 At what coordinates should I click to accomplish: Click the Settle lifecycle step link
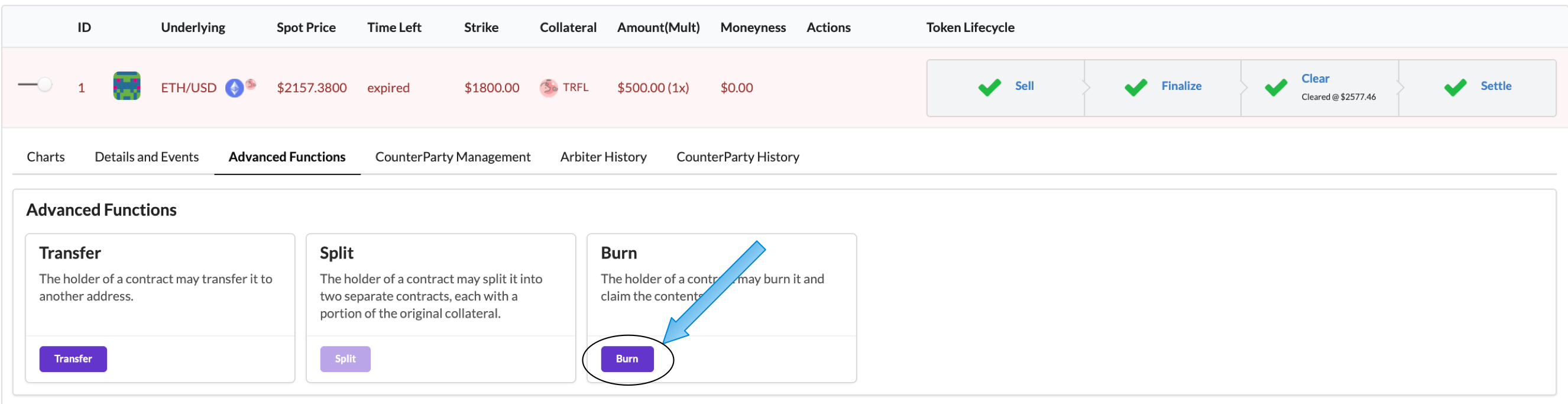(1495, 86)
